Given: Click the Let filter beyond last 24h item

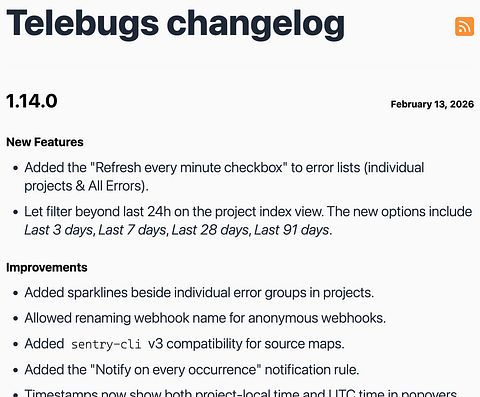Looking at the screenshot, I should (248, 221).
